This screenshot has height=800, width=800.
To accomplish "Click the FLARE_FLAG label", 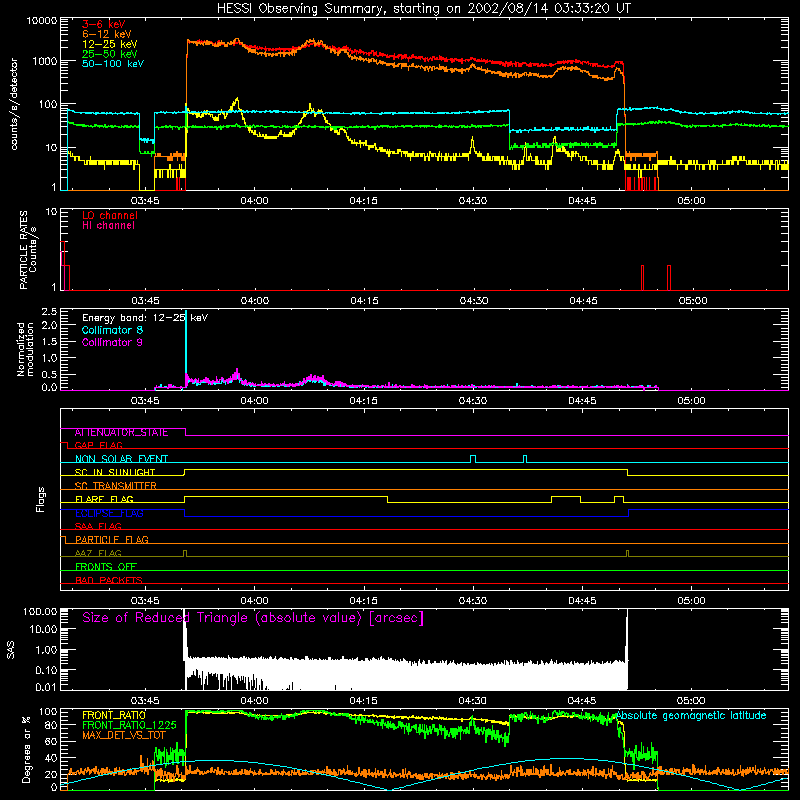I will tap(104, 499).
